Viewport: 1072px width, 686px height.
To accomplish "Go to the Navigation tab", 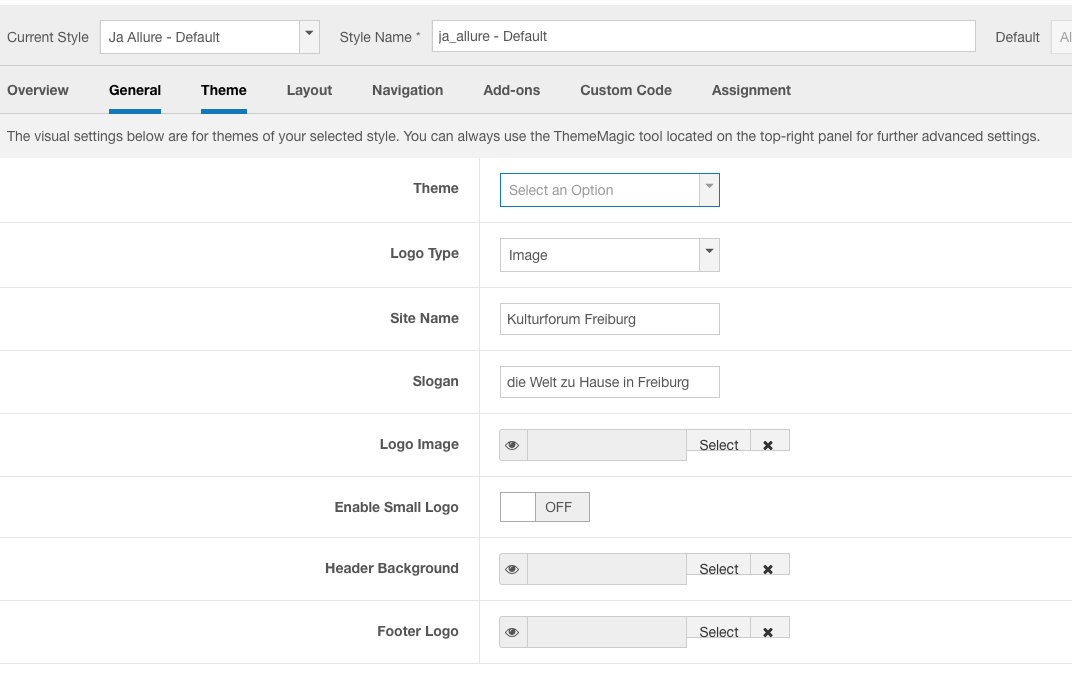I will pos(407,90).
